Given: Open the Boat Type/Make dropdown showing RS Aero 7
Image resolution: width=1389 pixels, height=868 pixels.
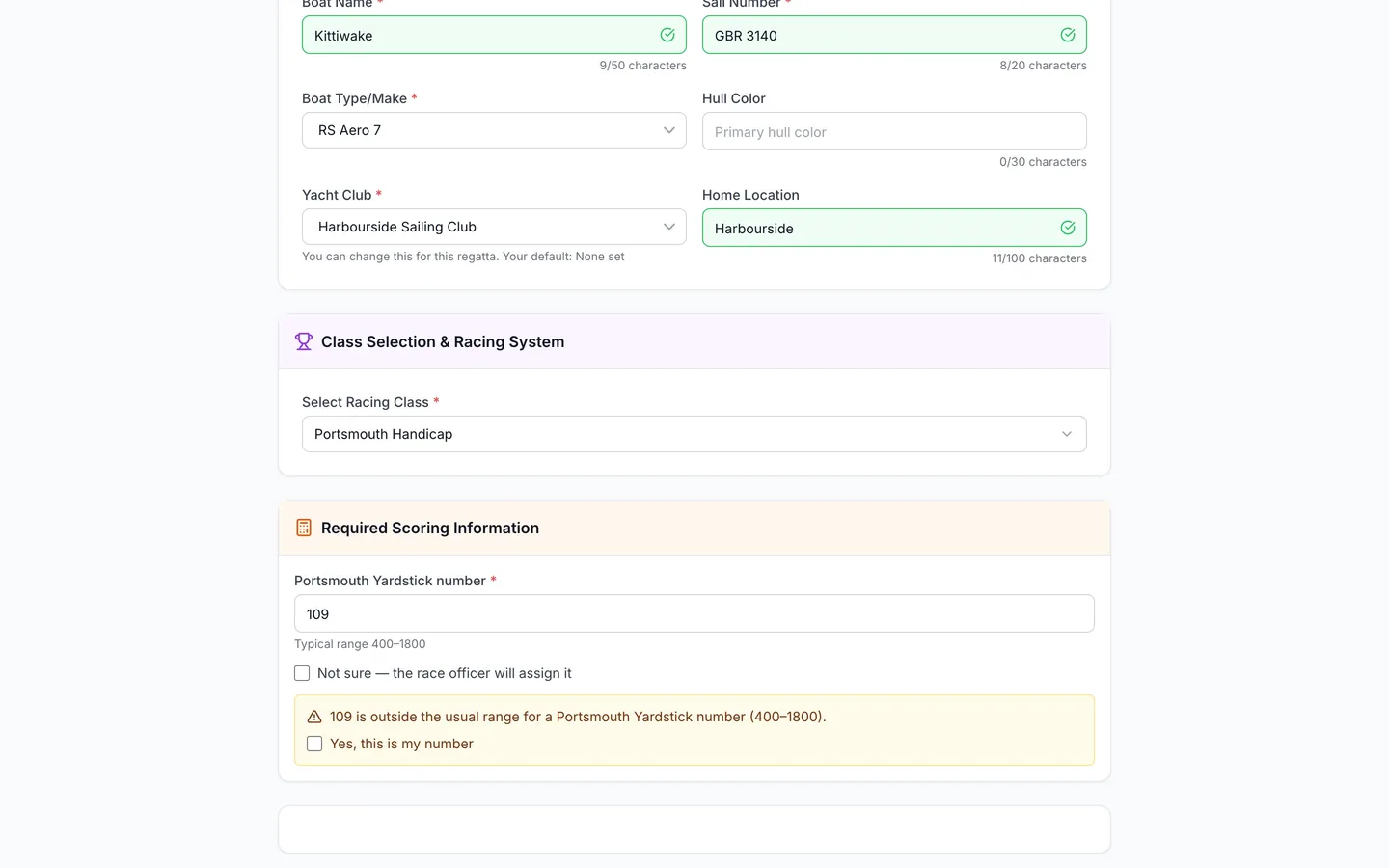Looking at the screenshot, I should (494, 130).
